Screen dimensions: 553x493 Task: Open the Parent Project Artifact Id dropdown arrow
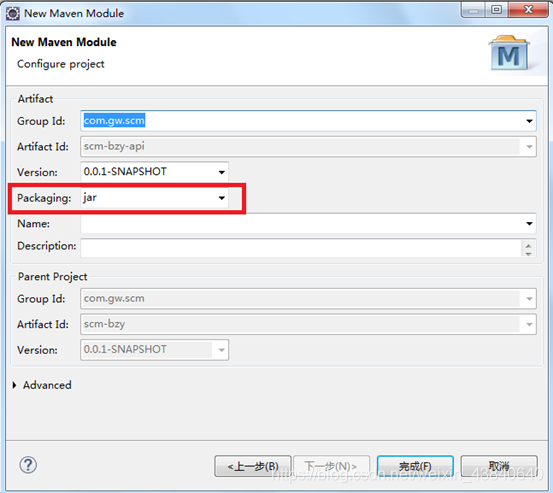tap(529, 324)
